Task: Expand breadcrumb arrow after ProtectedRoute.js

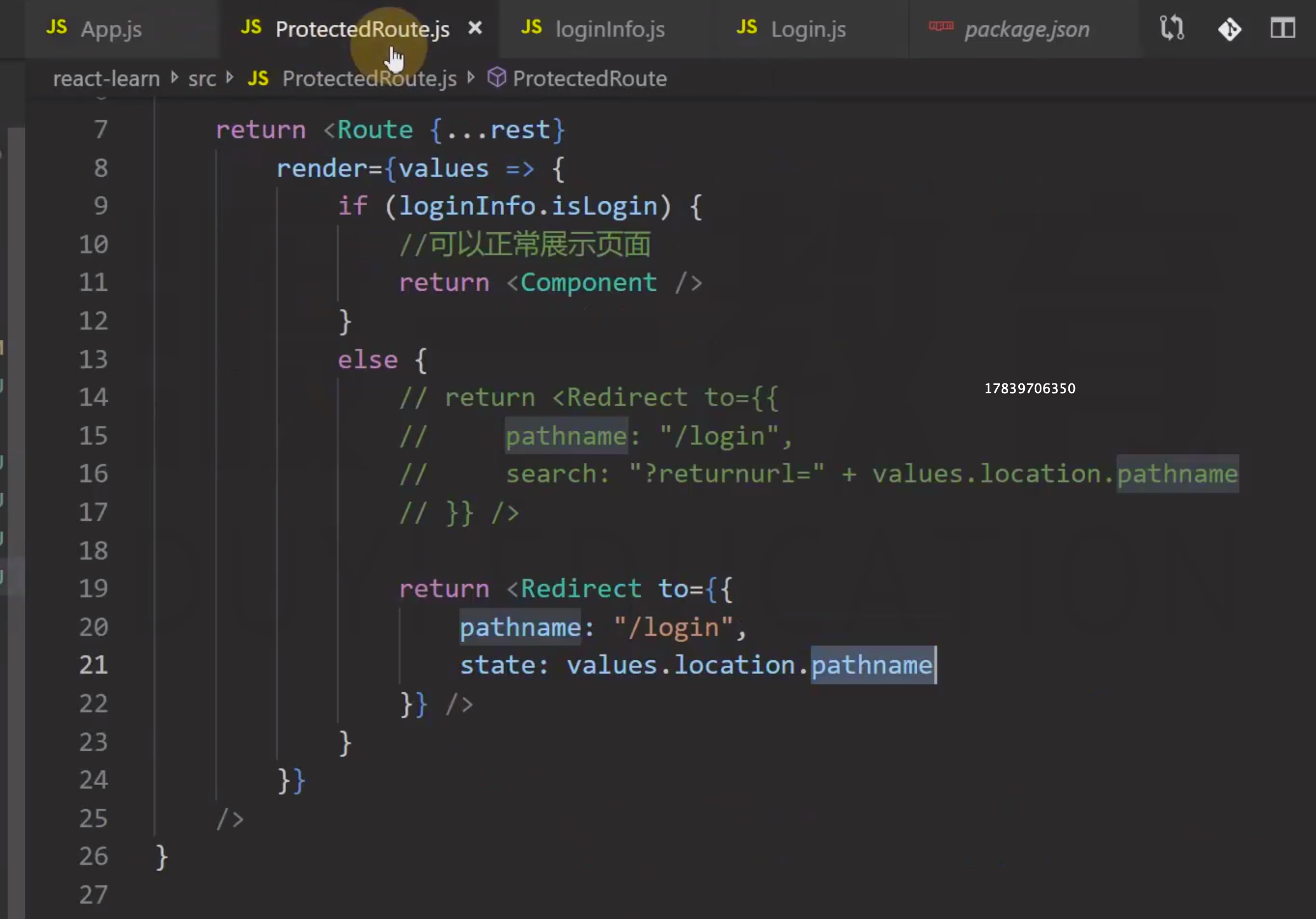Action: [x=471, y=77]
